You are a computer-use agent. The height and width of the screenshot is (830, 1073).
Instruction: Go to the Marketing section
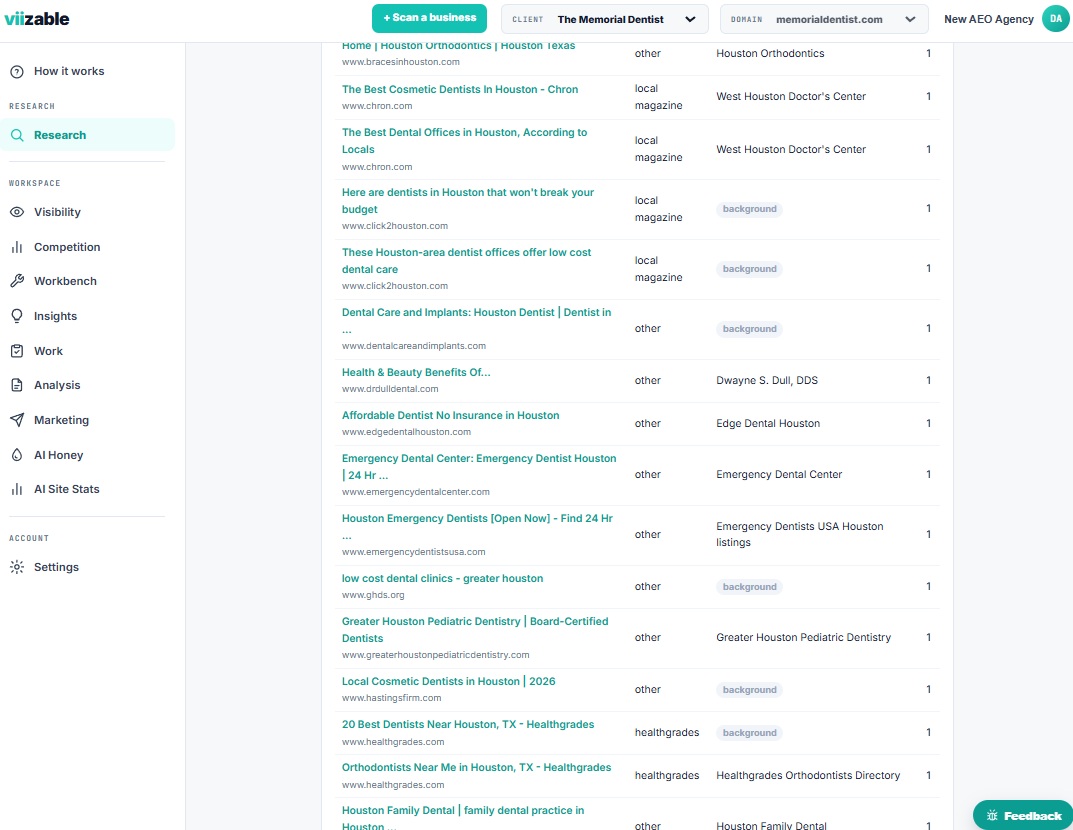[x=62, y=420]
